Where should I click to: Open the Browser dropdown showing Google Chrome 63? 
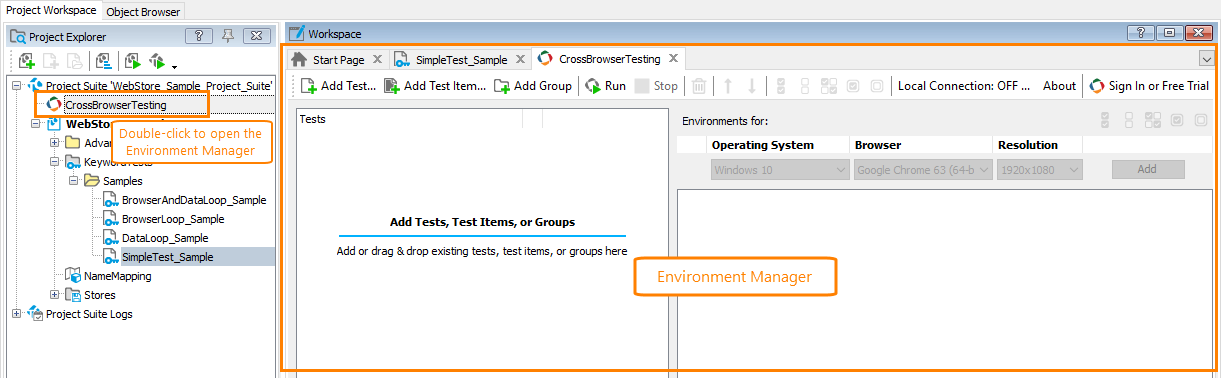(924, 170)
